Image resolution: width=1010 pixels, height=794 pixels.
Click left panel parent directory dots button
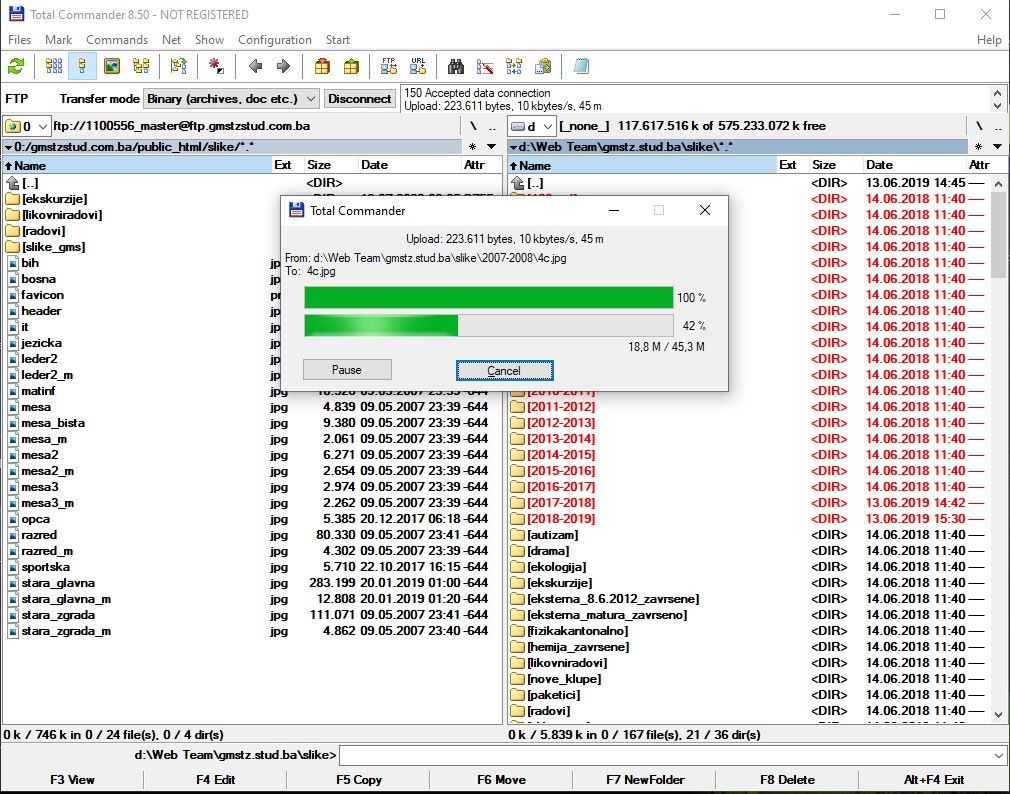tap(492, 126)
